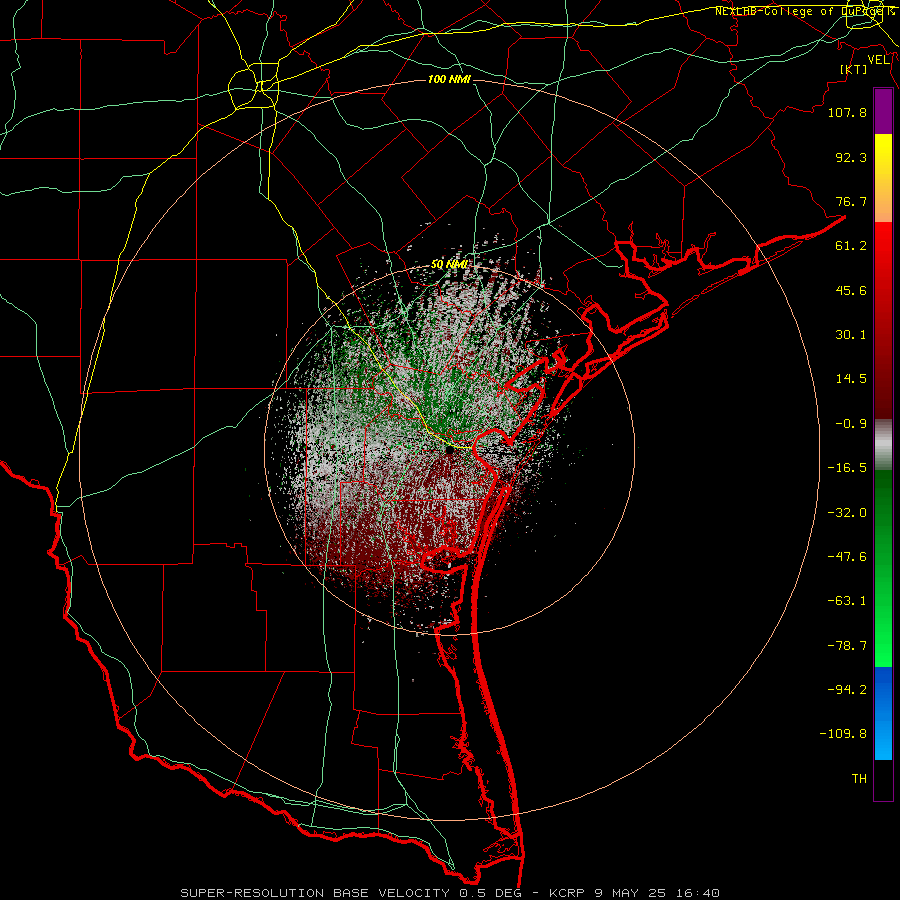Click the 92.3 legend value
The image size is (900, 900).
click(851, 157)
